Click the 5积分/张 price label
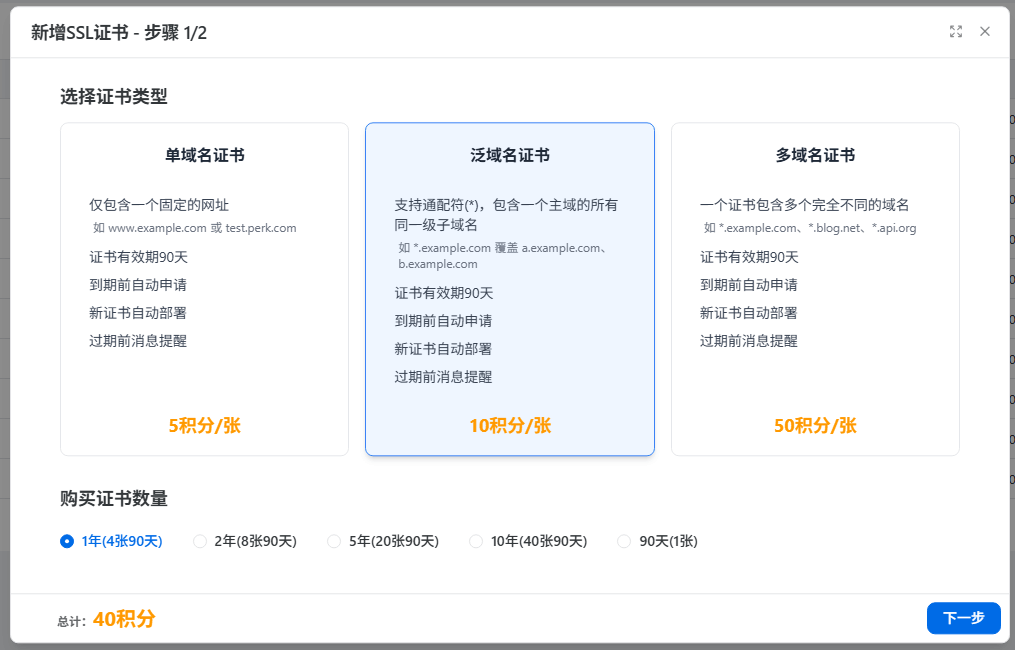Screen dimensions: 1015x650 pyautogui.click(x=205, y=425)
